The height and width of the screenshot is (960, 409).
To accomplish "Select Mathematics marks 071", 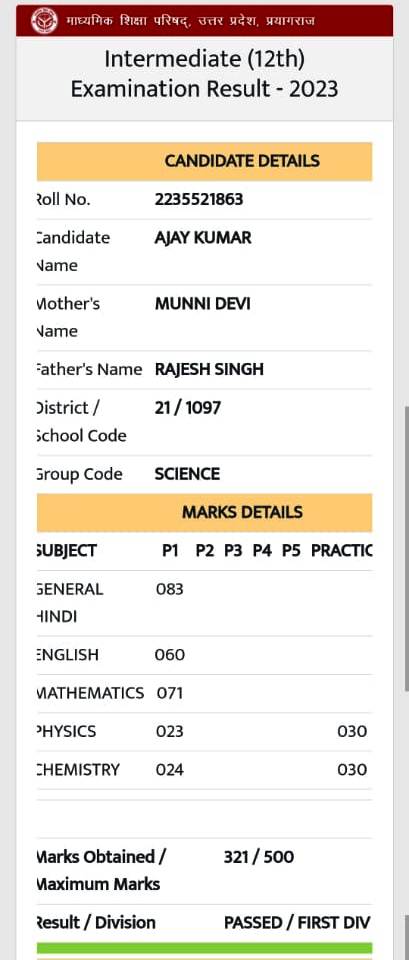I will [x=170, y=694].
